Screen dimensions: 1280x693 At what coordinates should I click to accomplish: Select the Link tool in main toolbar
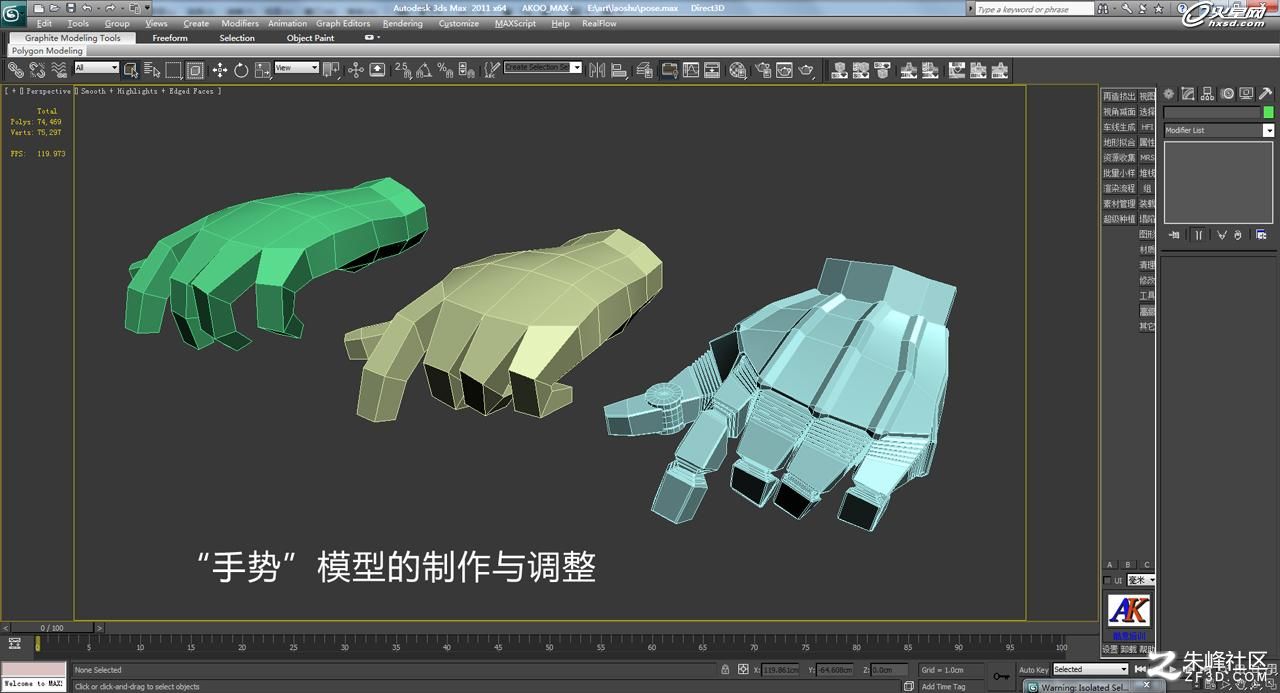[15, 69]
